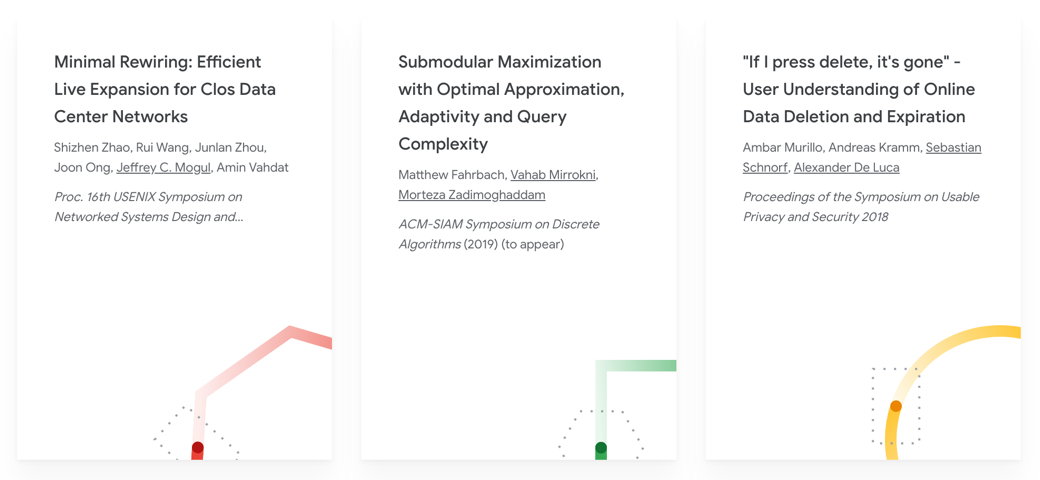Click the Usable Privacy and Security venue text
1040x480 pixels.
(860, 206)
